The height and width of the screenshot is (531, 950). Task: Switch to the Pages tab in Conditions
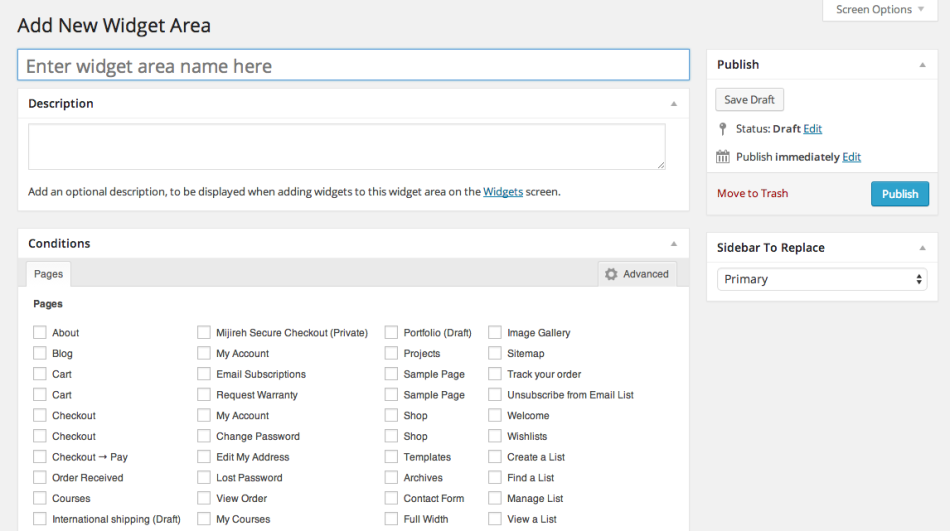(48, 274)
